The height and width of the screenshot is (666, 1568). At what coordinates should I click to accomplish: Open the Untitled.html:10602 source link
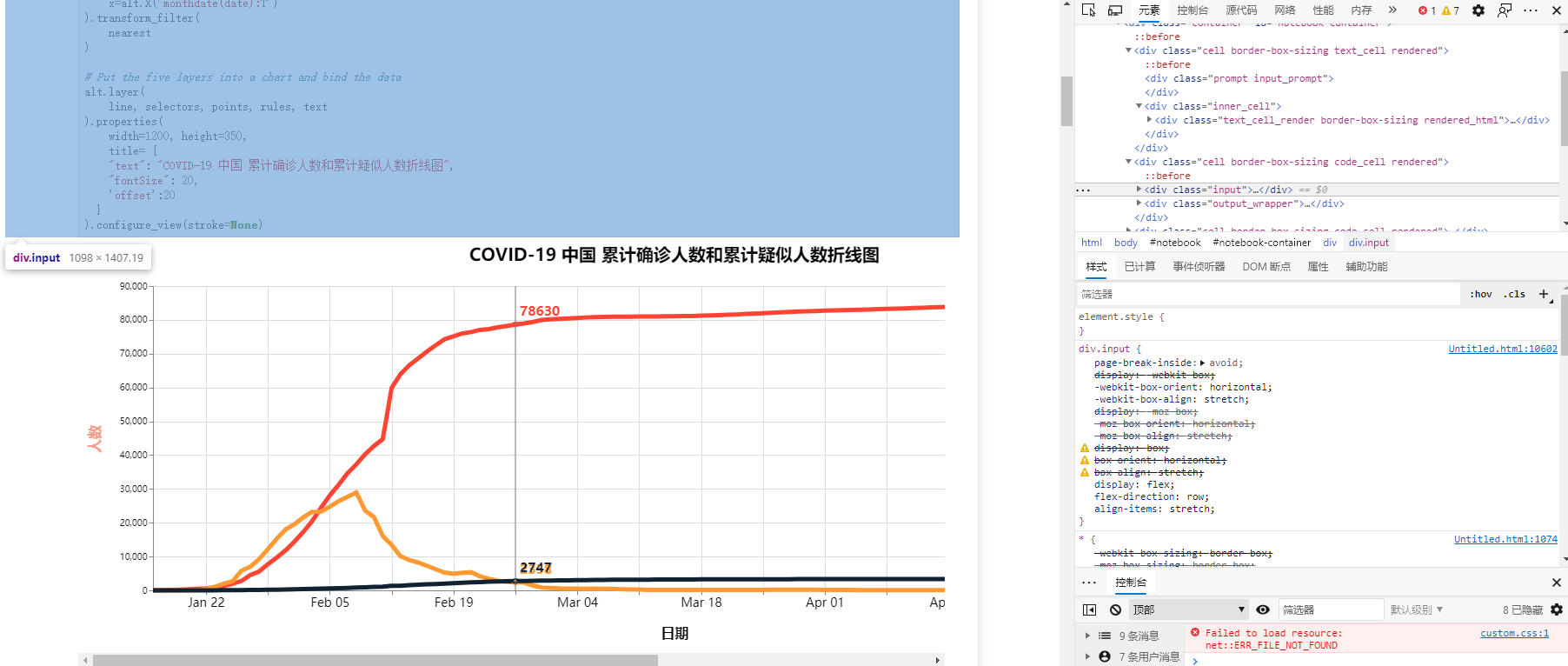(x=1503, y=349)
